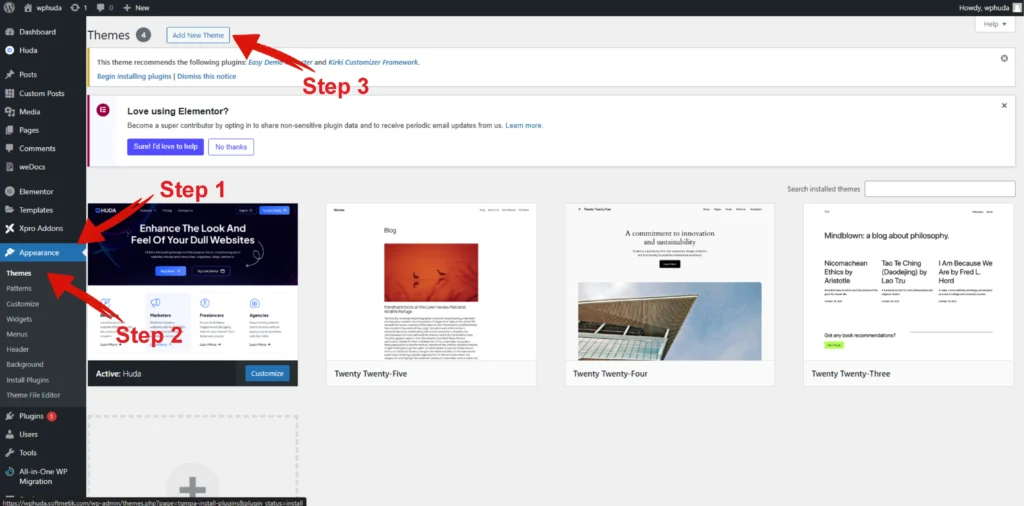Open Twenty Twenty-Five theme thumbnail
This screenshot has width=1024, height=506.
tap(431, 281)
